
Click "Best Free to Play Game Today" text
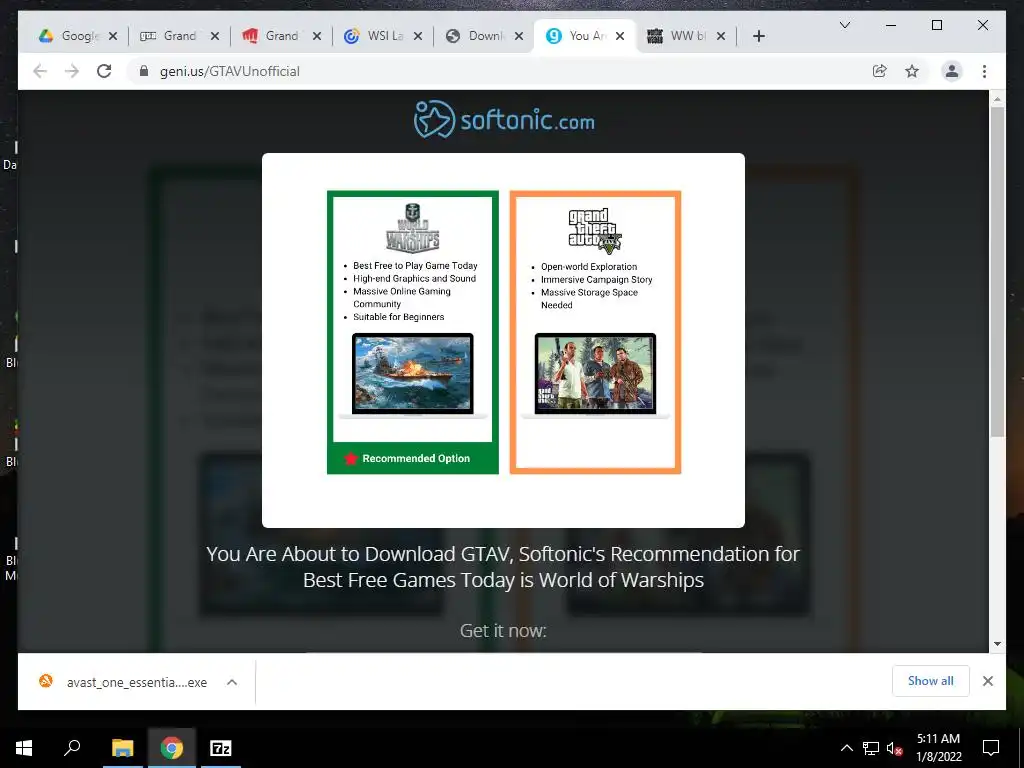coord(415,266)
